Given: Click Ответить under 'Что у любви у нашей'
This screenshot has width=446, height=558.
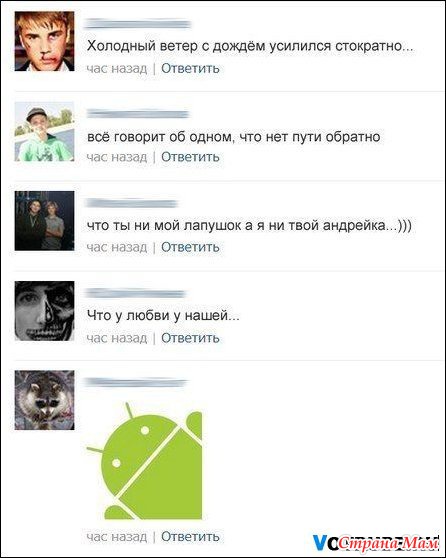Looking at the screenshot, I should tap(190, 338).
